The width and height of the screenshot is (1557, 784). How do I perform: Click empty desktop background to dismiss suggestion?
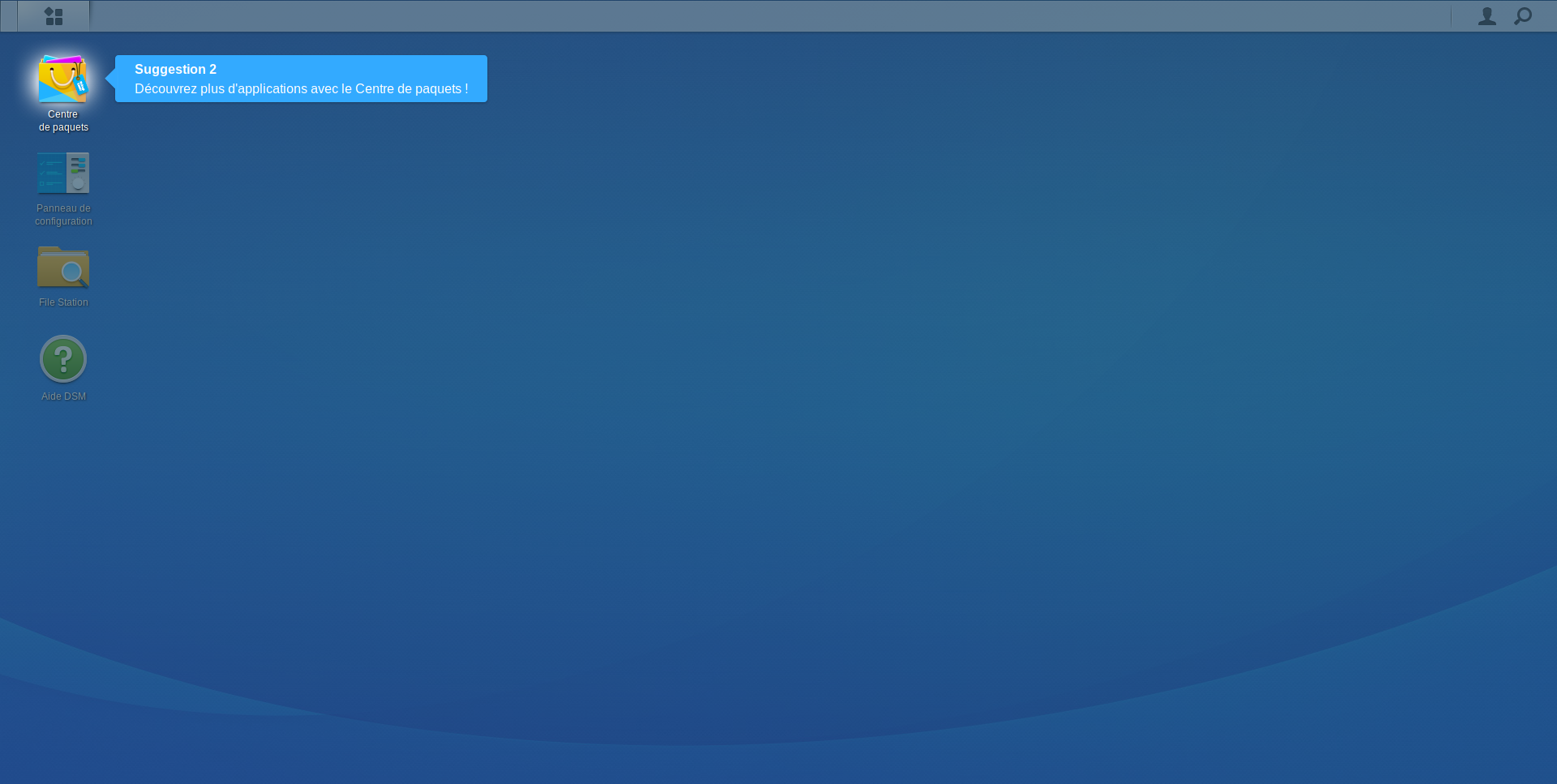click(811, 365)
